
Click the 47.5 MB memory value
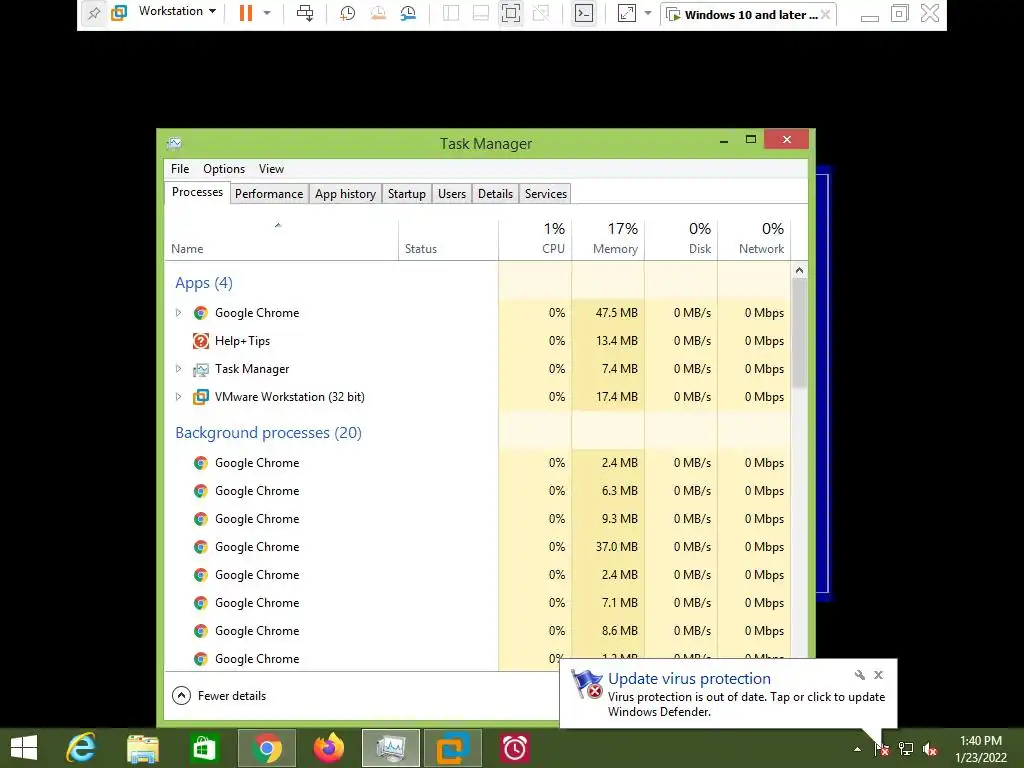tap(616, 313)
